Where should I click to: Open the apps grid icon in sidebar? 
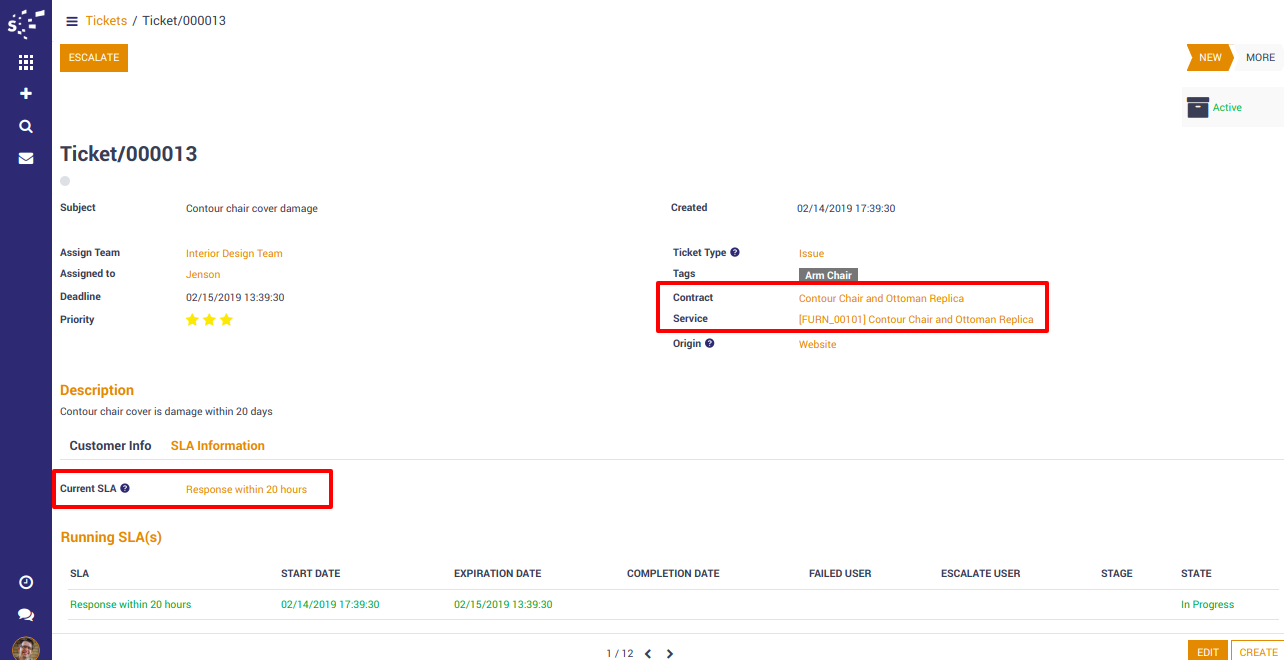pyautogui.click(x=26, y=62)
